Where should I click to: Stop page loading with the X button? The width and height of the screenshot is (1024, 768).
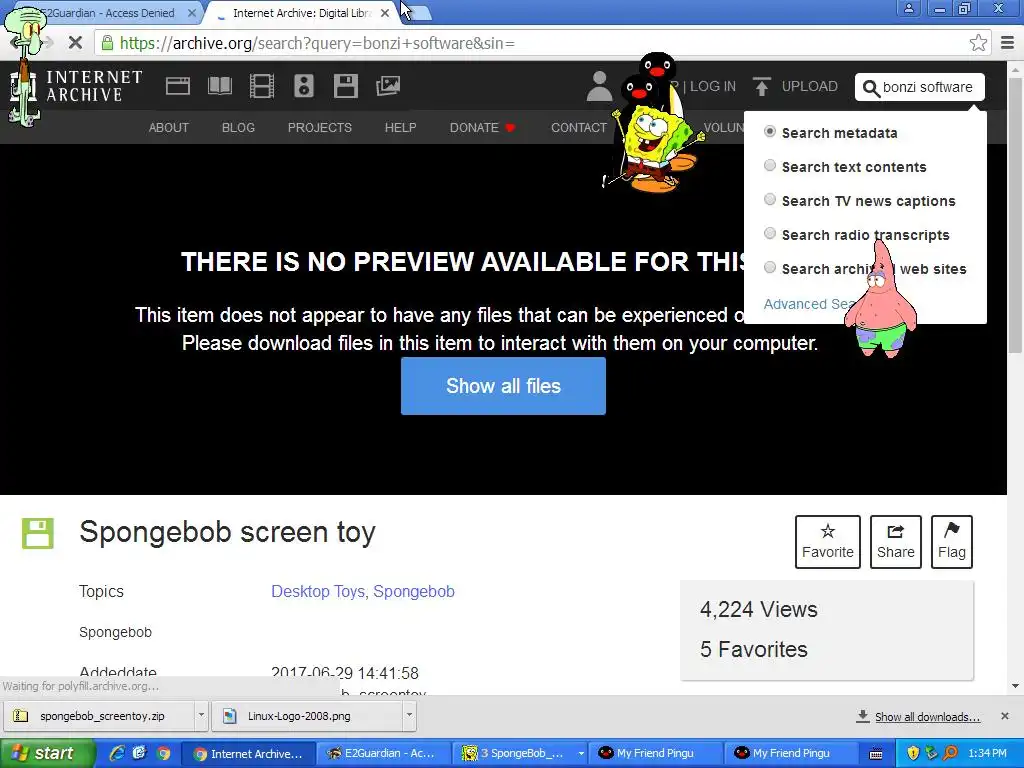(x=75, y=43)
